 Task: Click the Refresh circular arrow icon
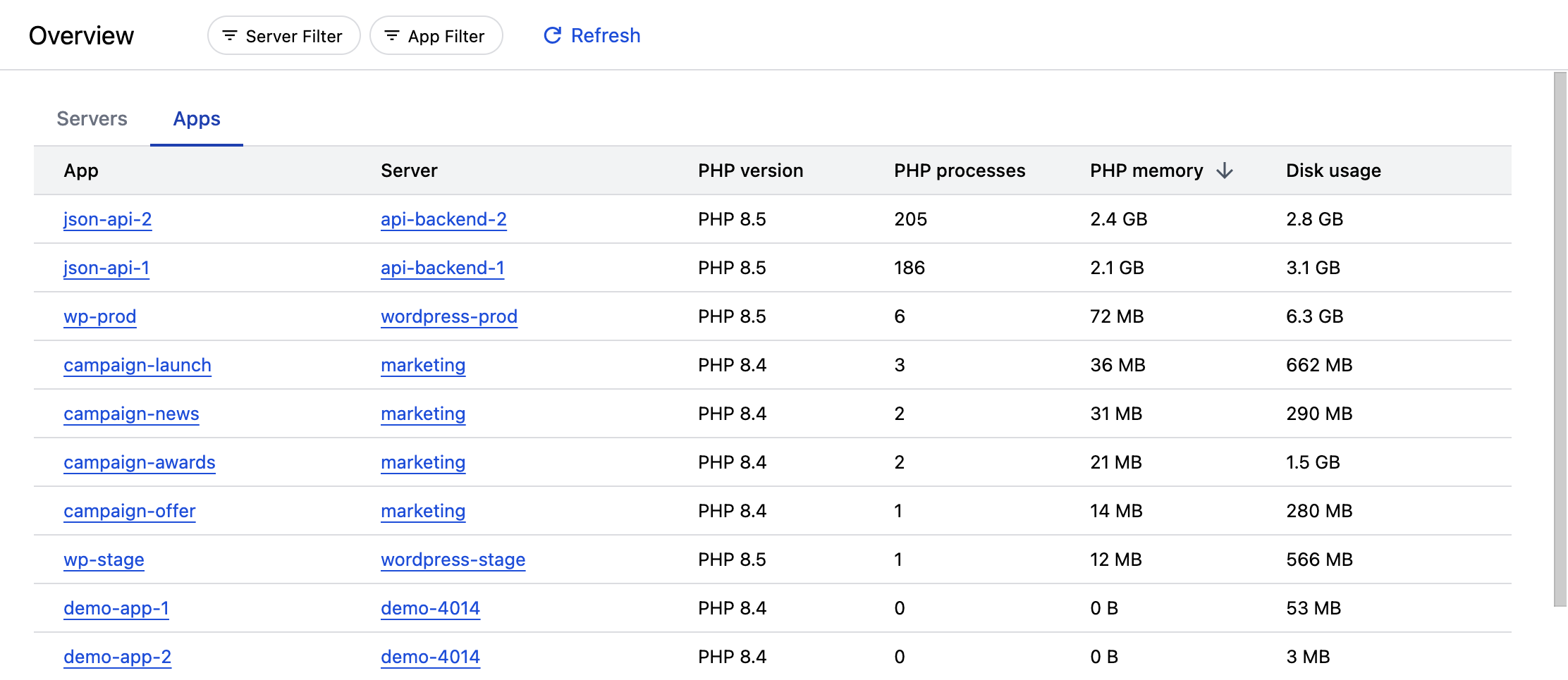(x=552, y=35)
